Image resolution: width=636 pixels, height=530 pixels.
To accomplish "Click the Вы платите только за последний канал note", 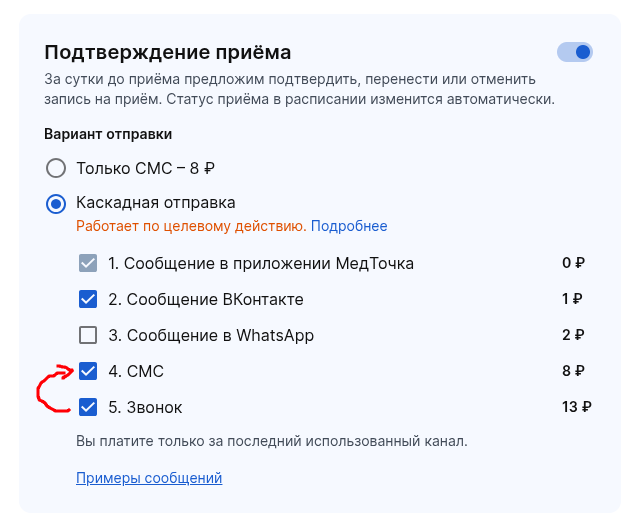I will (271, 440).
